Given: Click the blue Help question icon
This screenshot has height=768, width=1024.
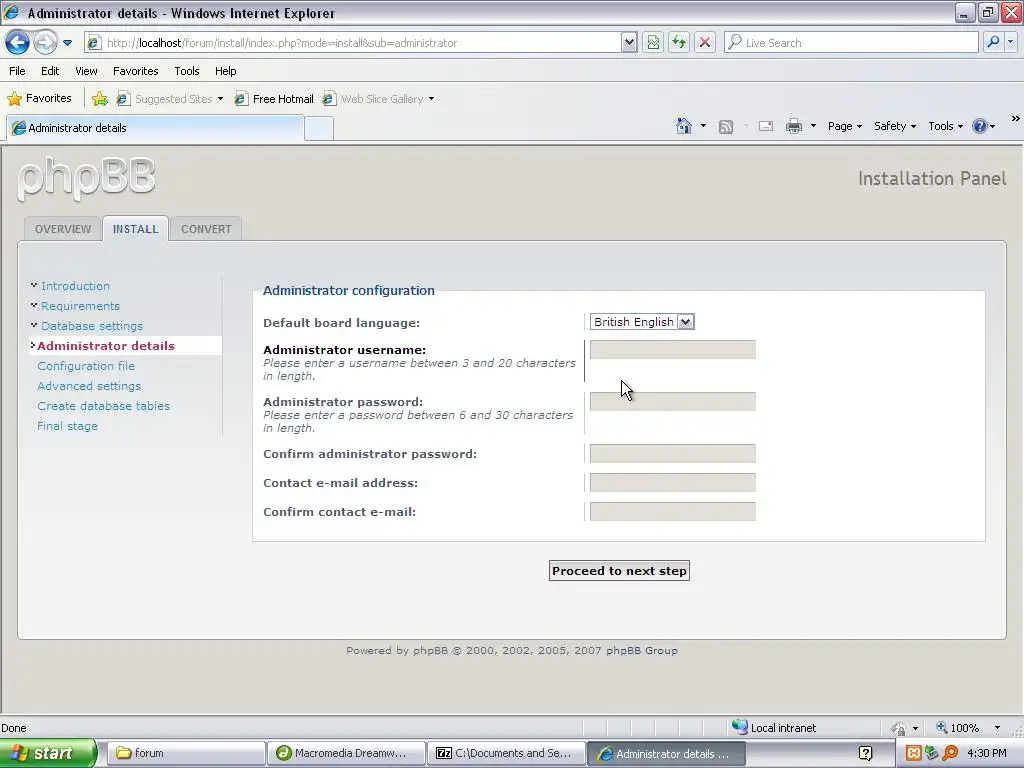Looking at the screenshot, I should [x=980, y=126].
